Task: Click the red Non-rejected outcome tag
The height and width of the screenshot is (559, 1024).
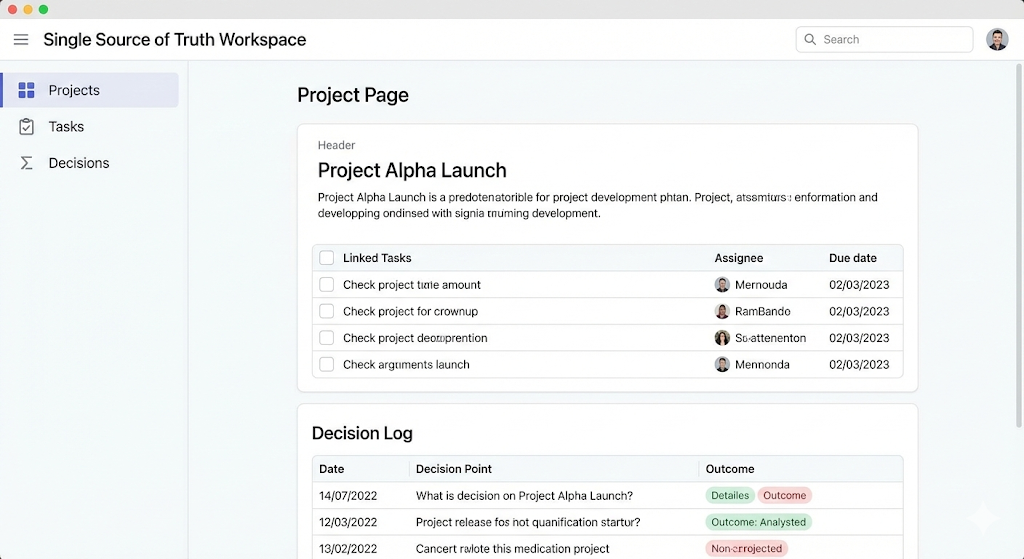Action: click(x=746, y=549)
